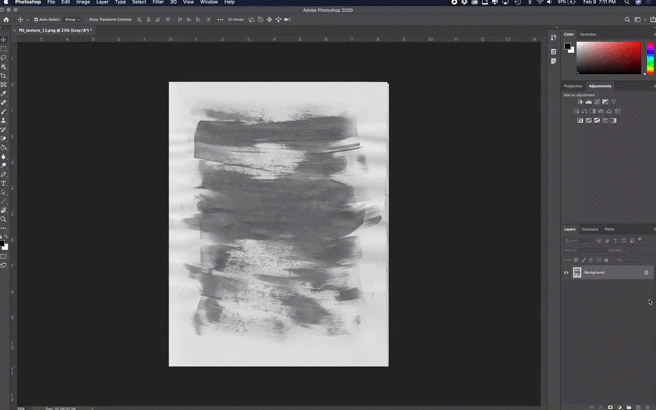Image resolution: width=656 pixels, height=410 pixels.
Task: Add a Vibrance adjustment
Action: pos(613,102)
